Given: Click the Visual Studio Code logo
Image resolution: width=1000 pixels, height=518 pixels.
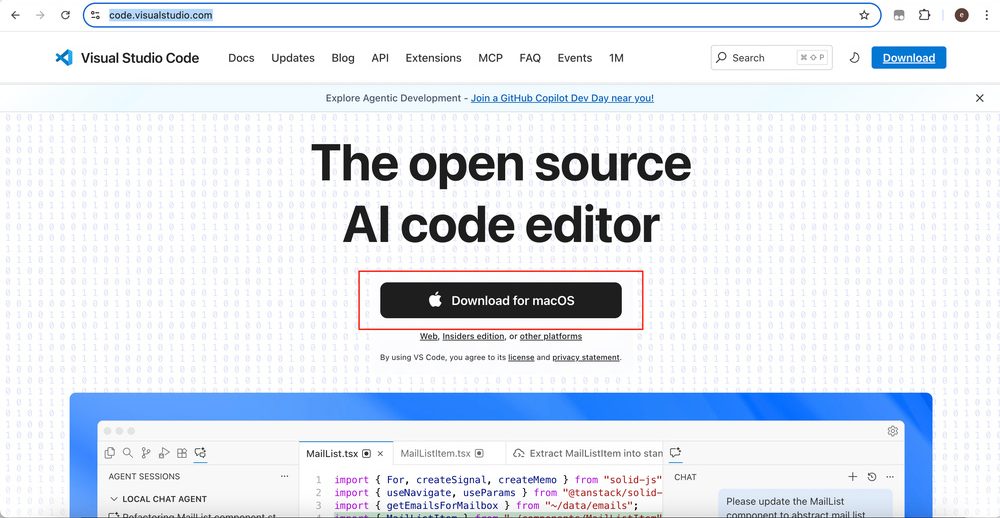Looking at the screenshot, I should point(126,58).
